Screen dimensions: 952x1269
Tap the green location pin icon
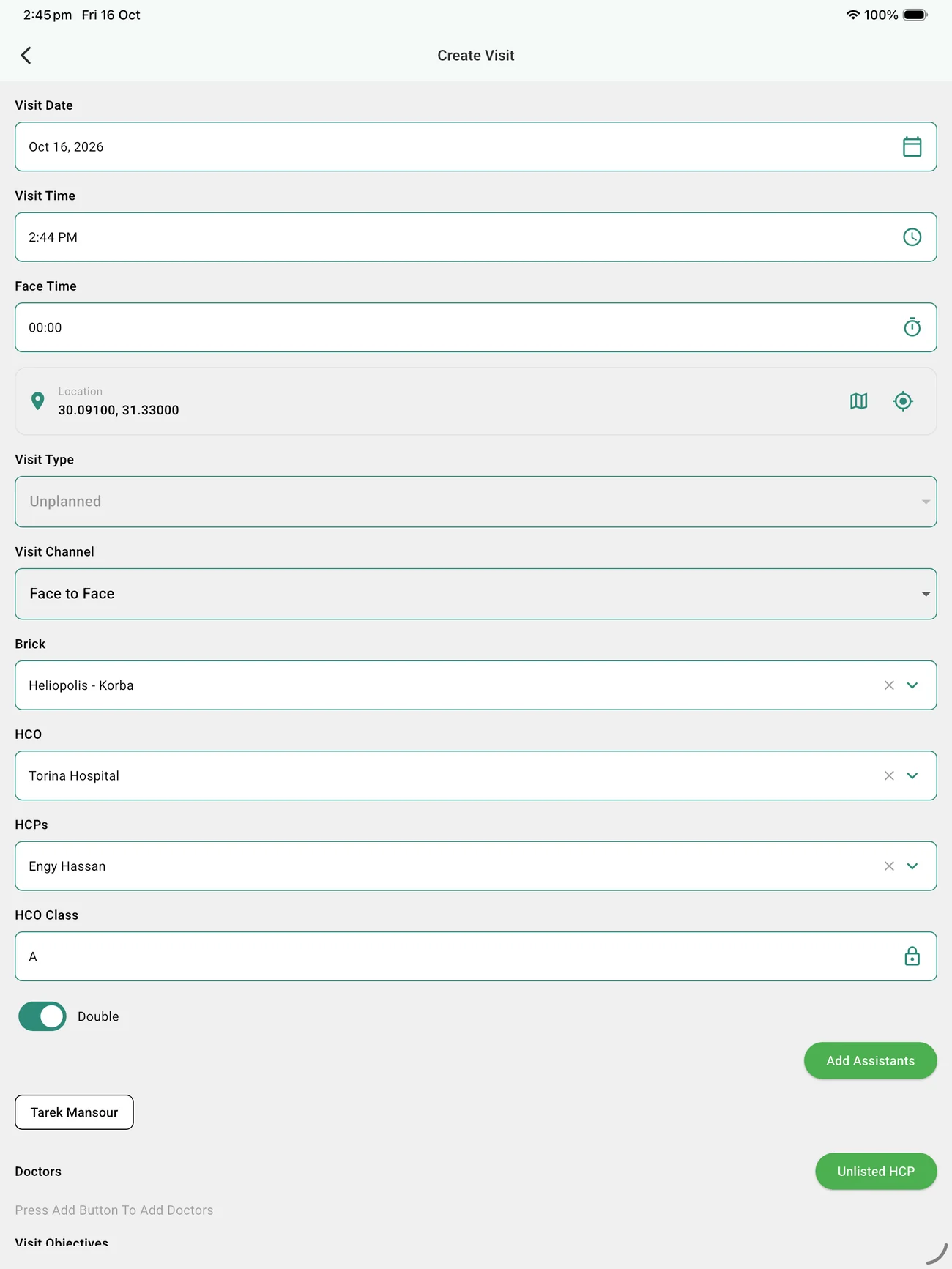[38, 401]
